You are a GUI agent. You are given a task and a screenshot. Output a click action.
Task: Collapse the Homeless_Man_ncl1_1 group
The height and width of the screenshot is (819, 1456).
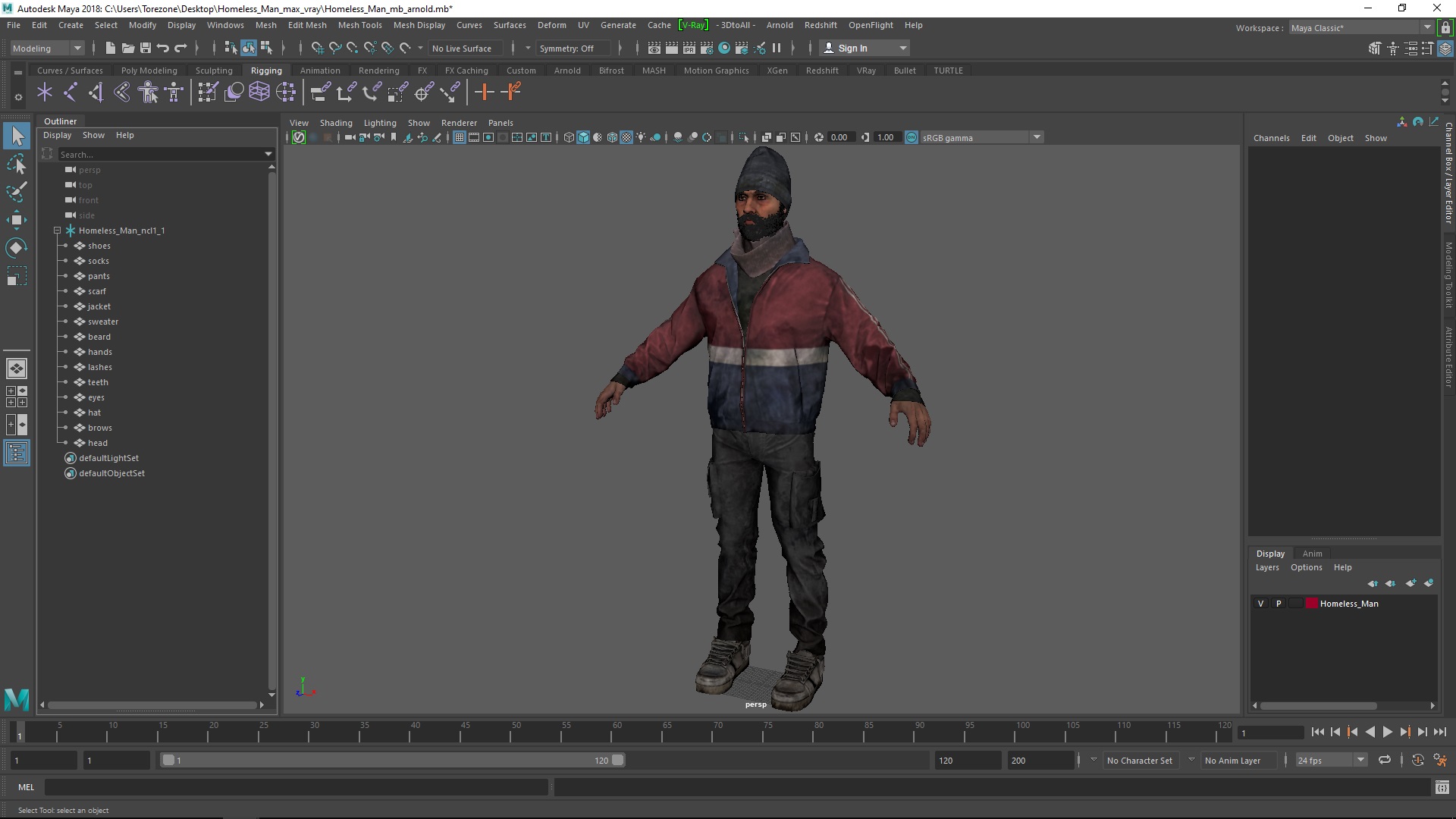click(57, 231)
